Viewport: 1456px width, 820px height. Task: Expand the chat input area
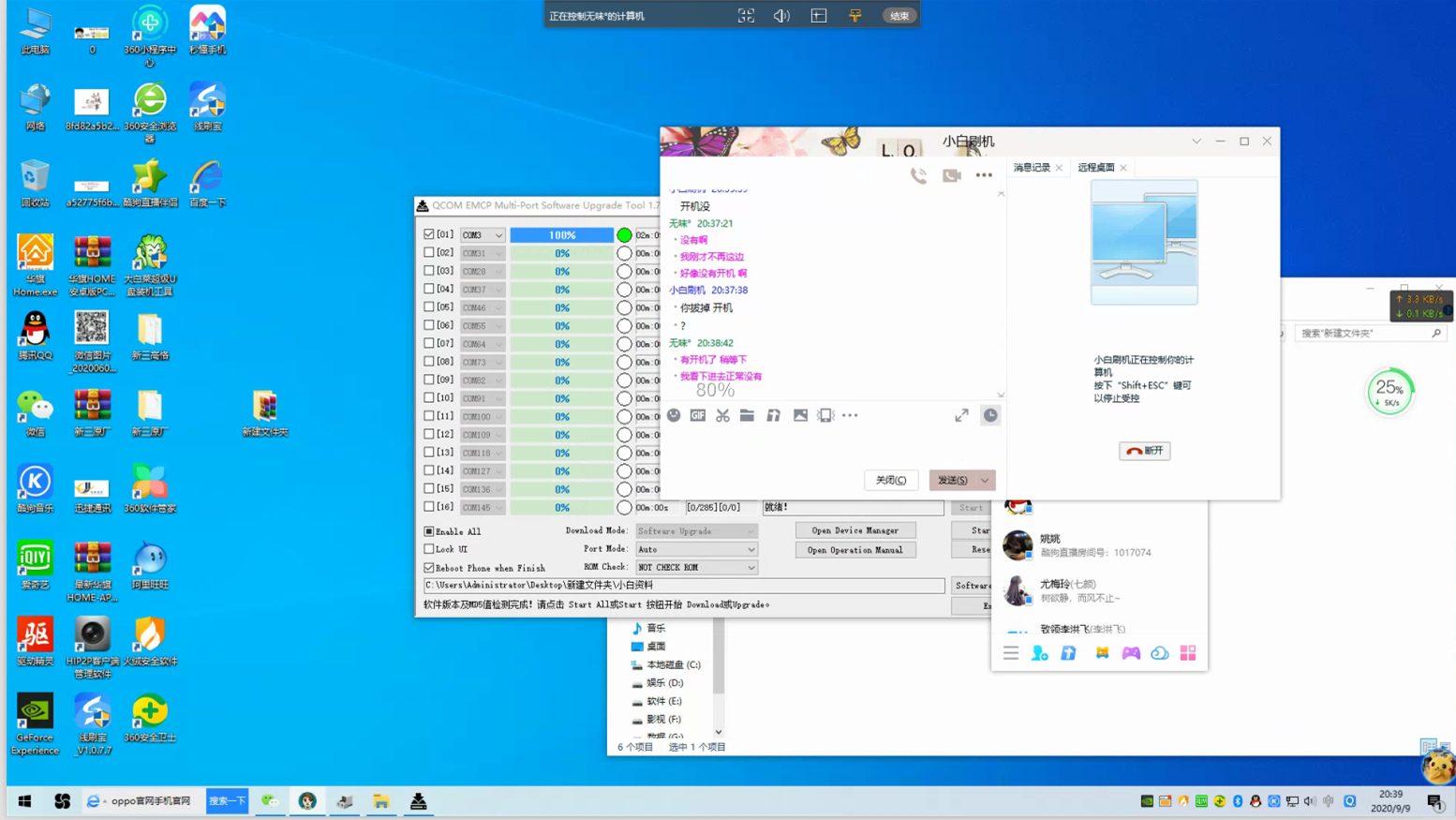pyautogui.click(x=961, y=415)
